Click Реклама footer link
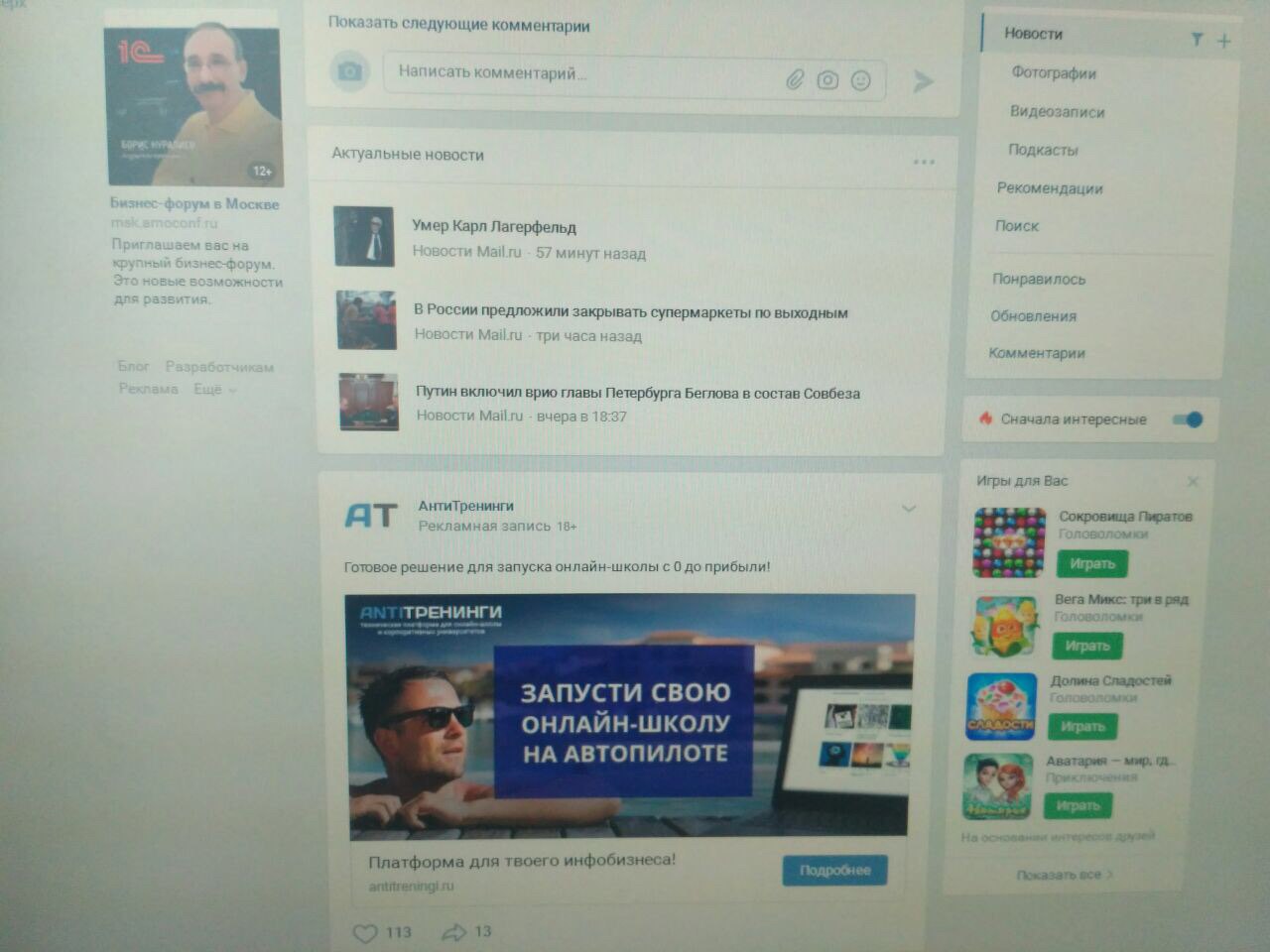The width and height of the screenshot is (1270, 952). click(x=148, y=389)
